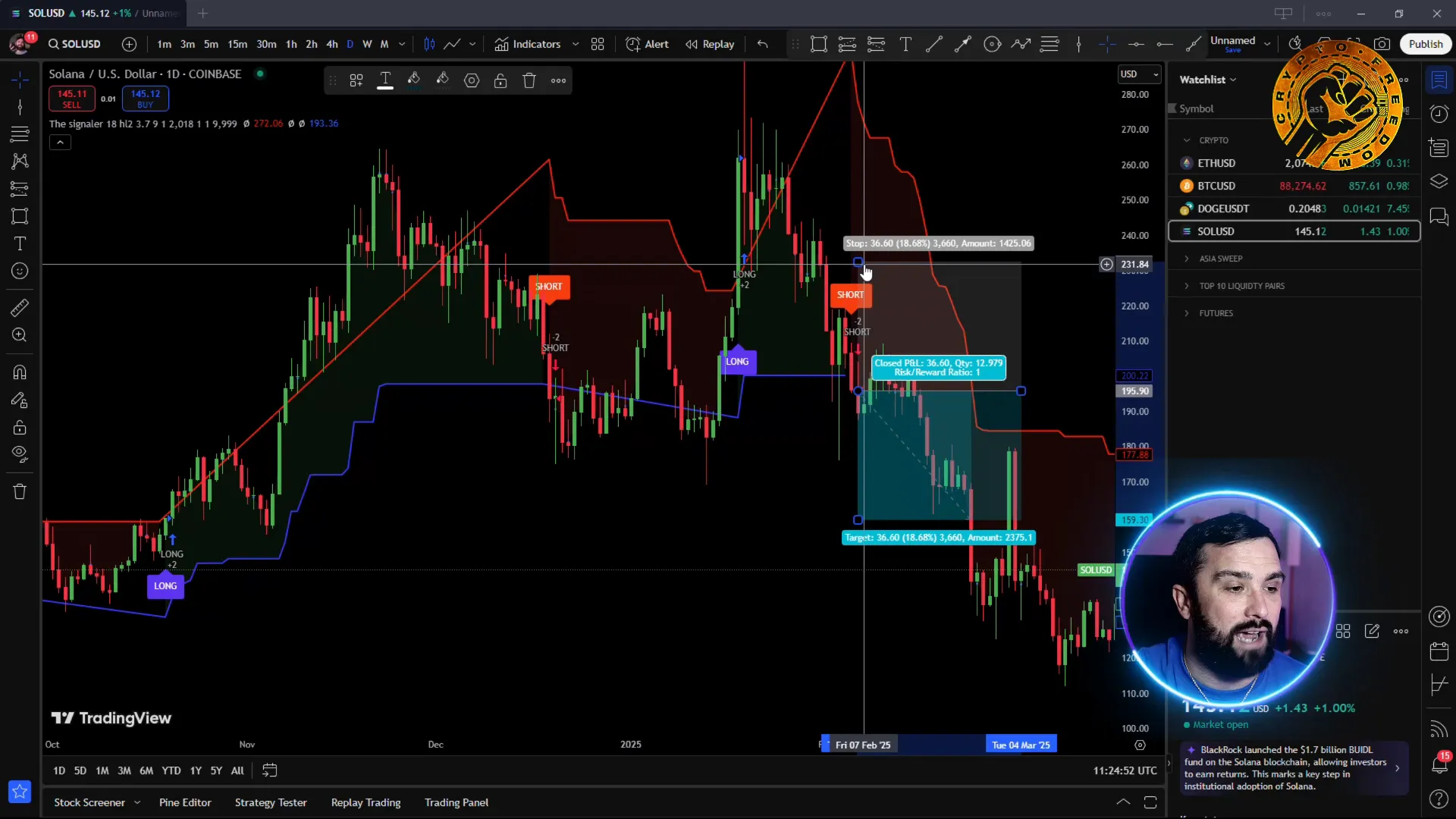This screenshot has width=1456, height=819.
Task: Select the Patterns tool in left sidebar
Action: [20, 162]
